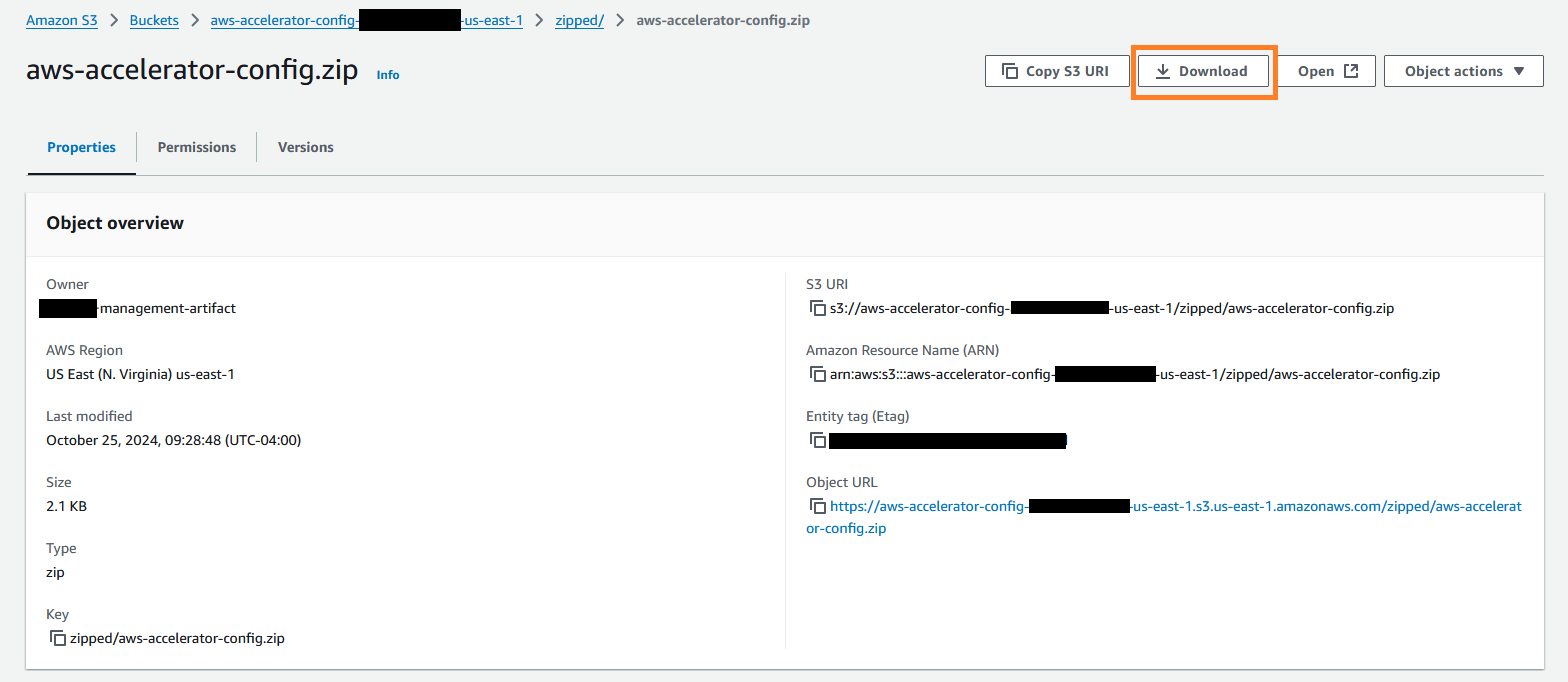Click the aws-accelerator-config.zip page title
The image size is (1568, 682).
tap(192, 71)
